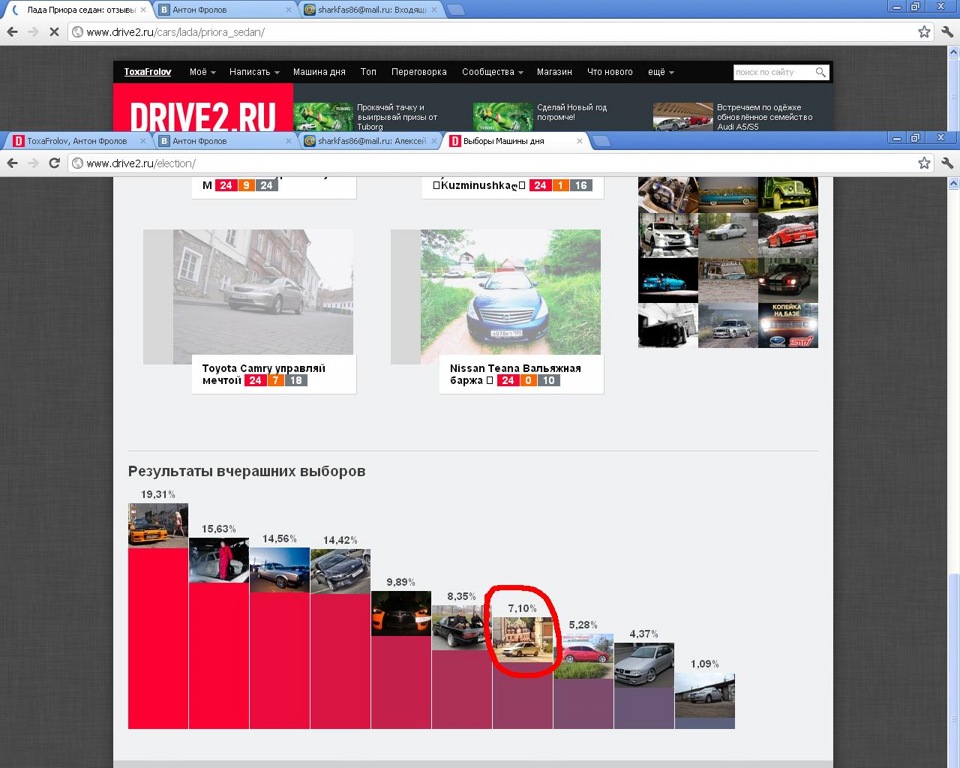Click the search field поиск по сайту
The image size is (960, 768).
(773, 72)
